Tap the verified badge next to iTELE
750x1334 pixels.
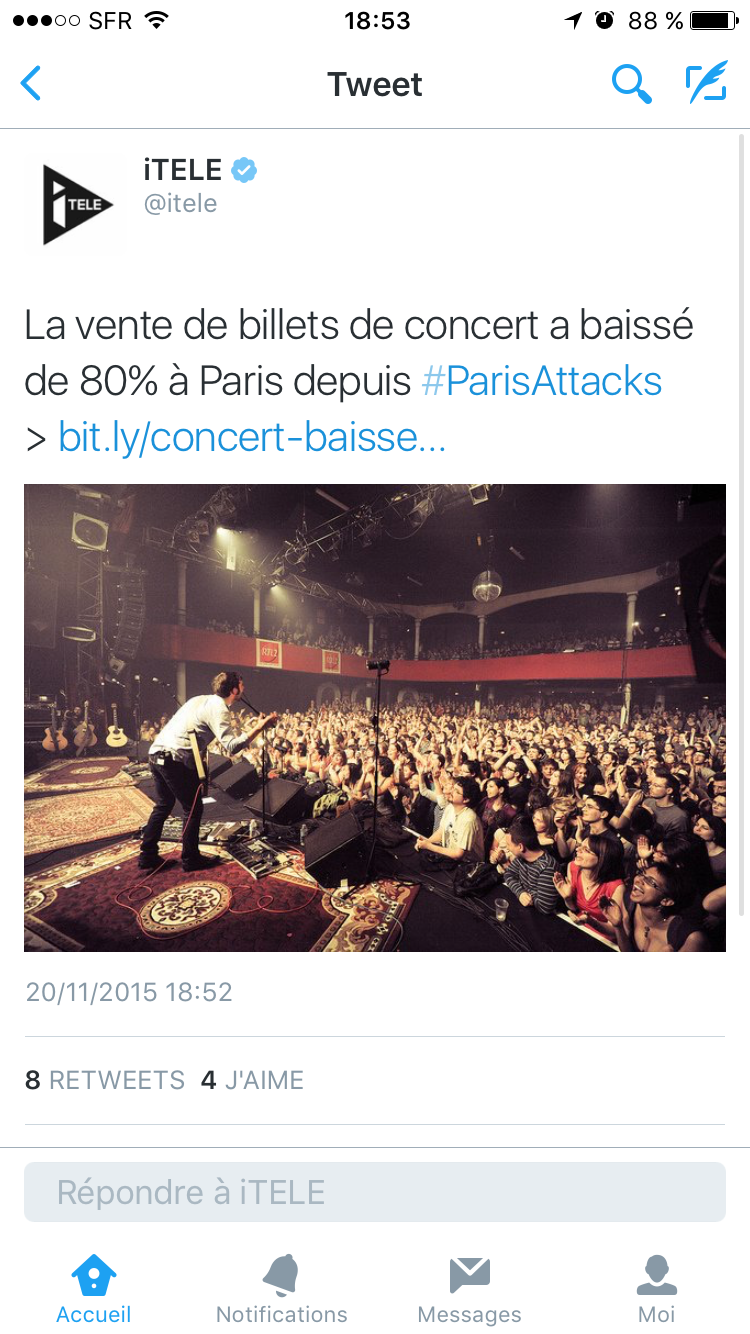click(244, 170)
